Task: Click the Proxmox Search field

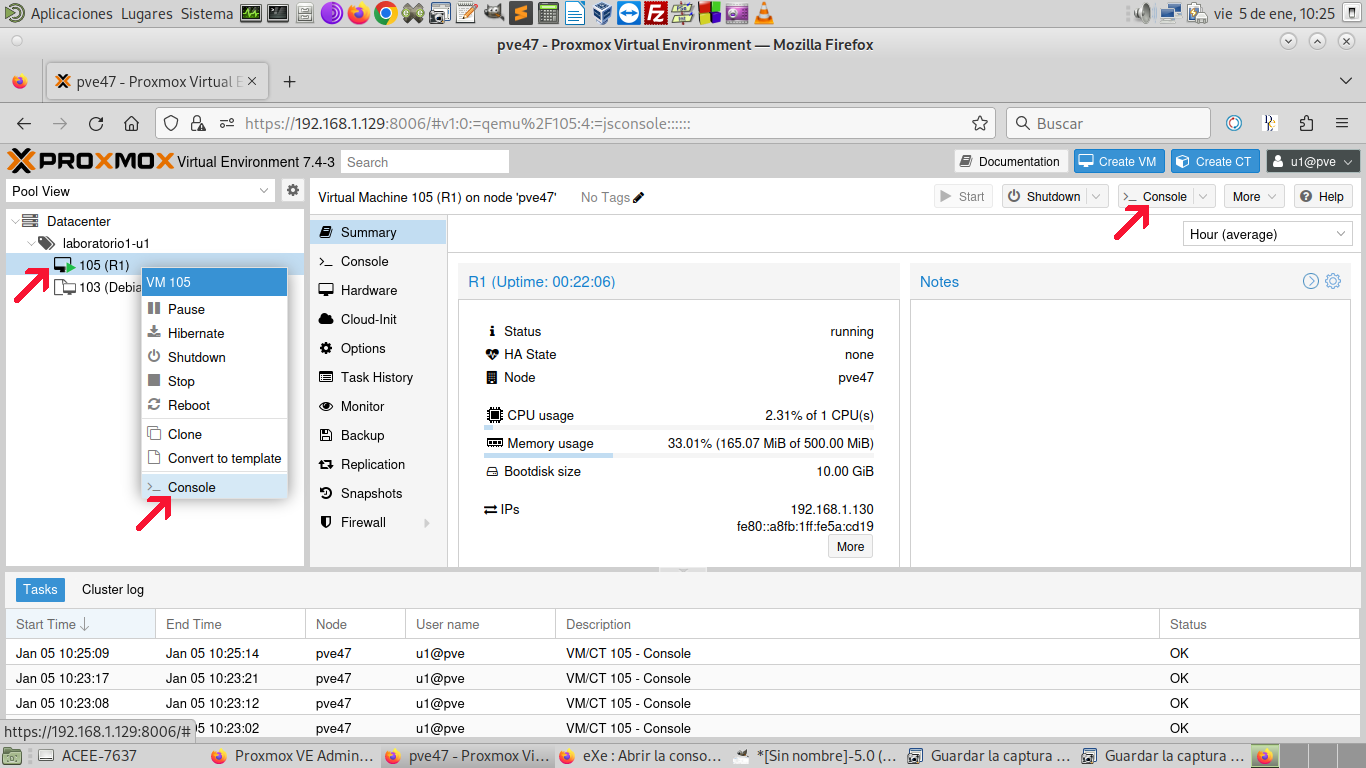Action: pyautogui.click(x=425, y=162)
